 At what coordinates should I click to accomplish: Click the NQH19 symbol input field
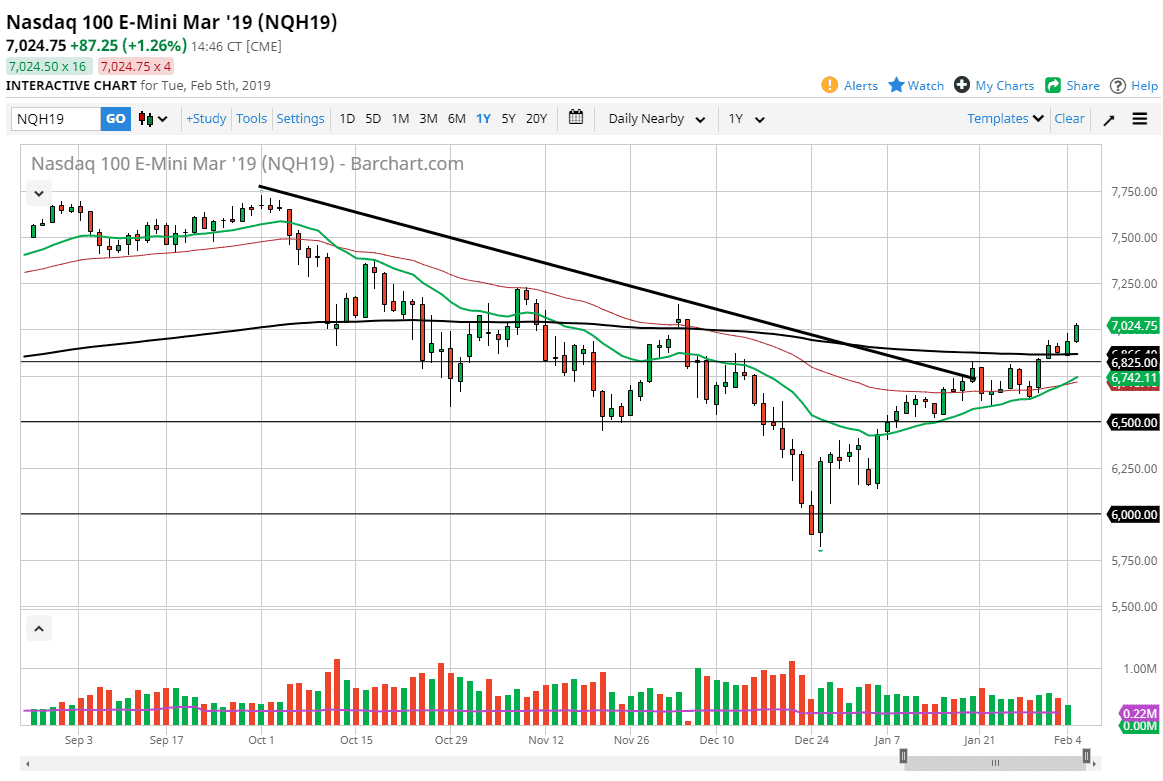click(55, 118)
